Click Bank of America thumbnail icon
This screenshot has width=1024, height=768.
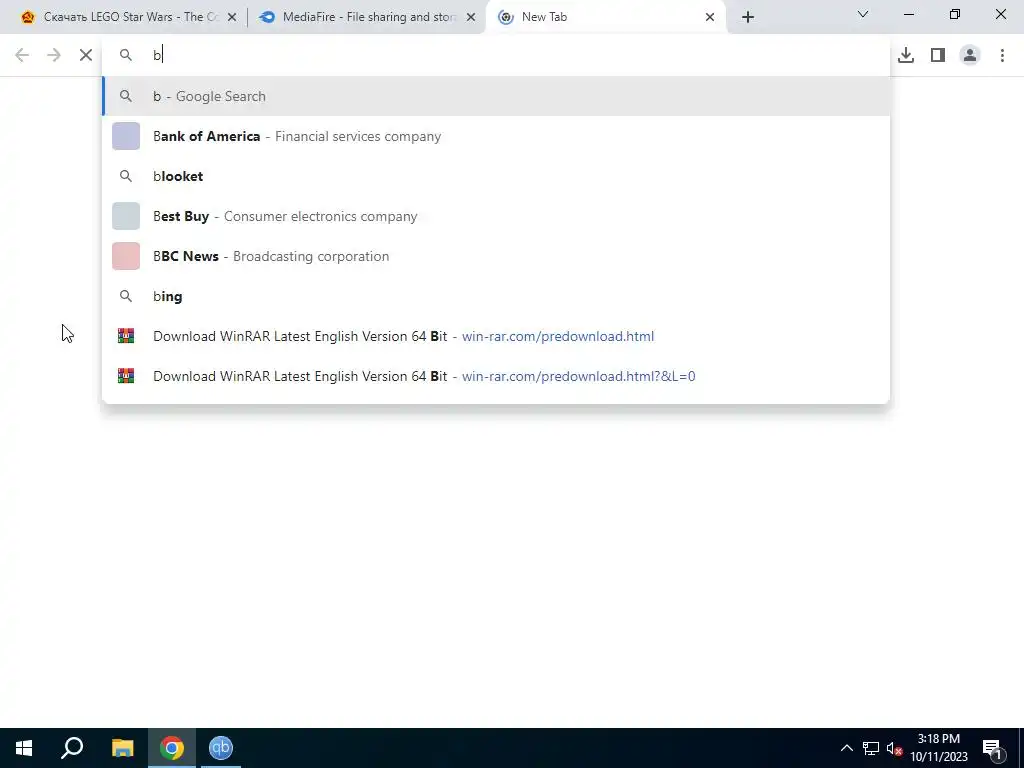click(126, 136)
